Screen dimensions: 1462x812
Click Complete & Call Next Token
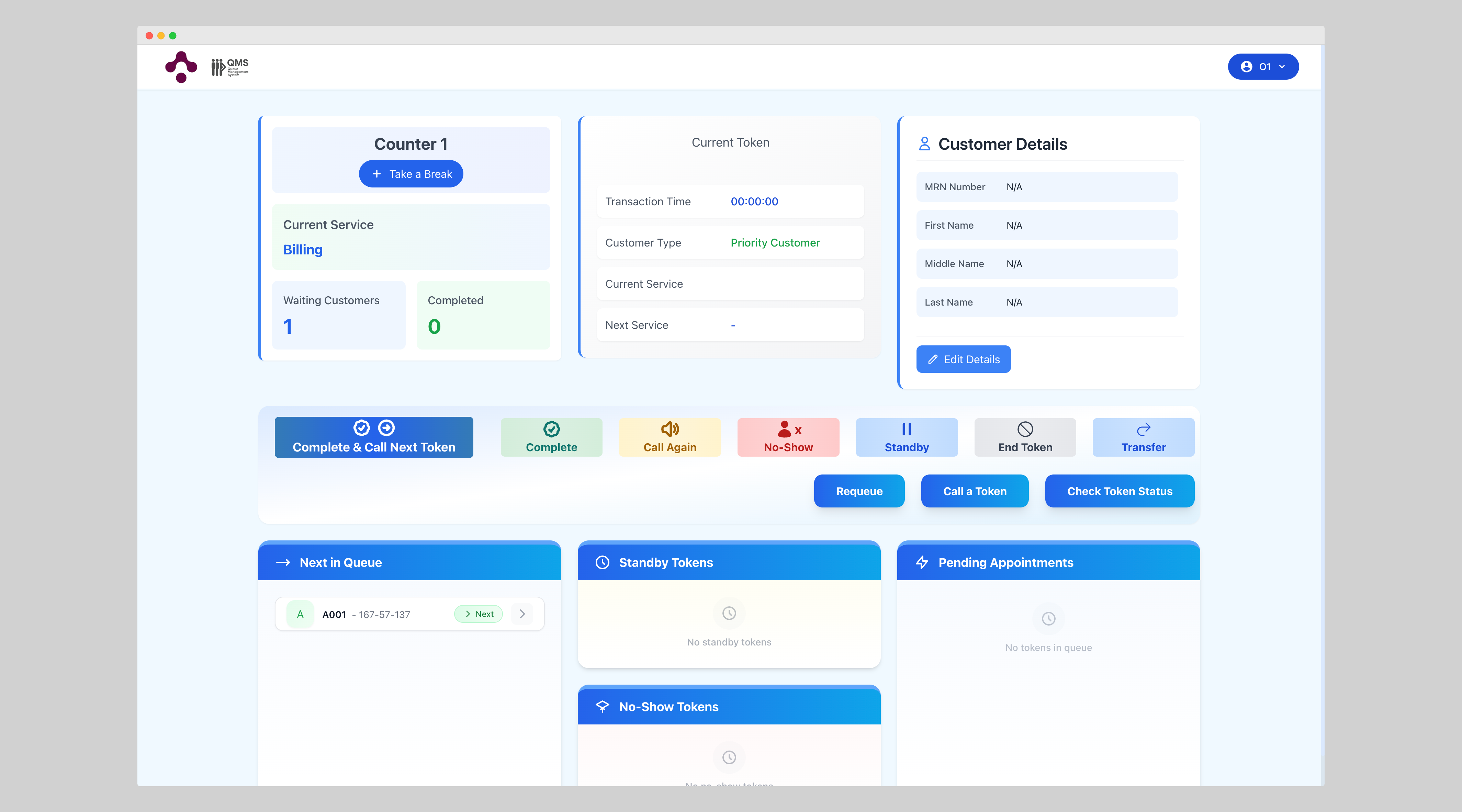pyautogui.click(x=373, y=437)
